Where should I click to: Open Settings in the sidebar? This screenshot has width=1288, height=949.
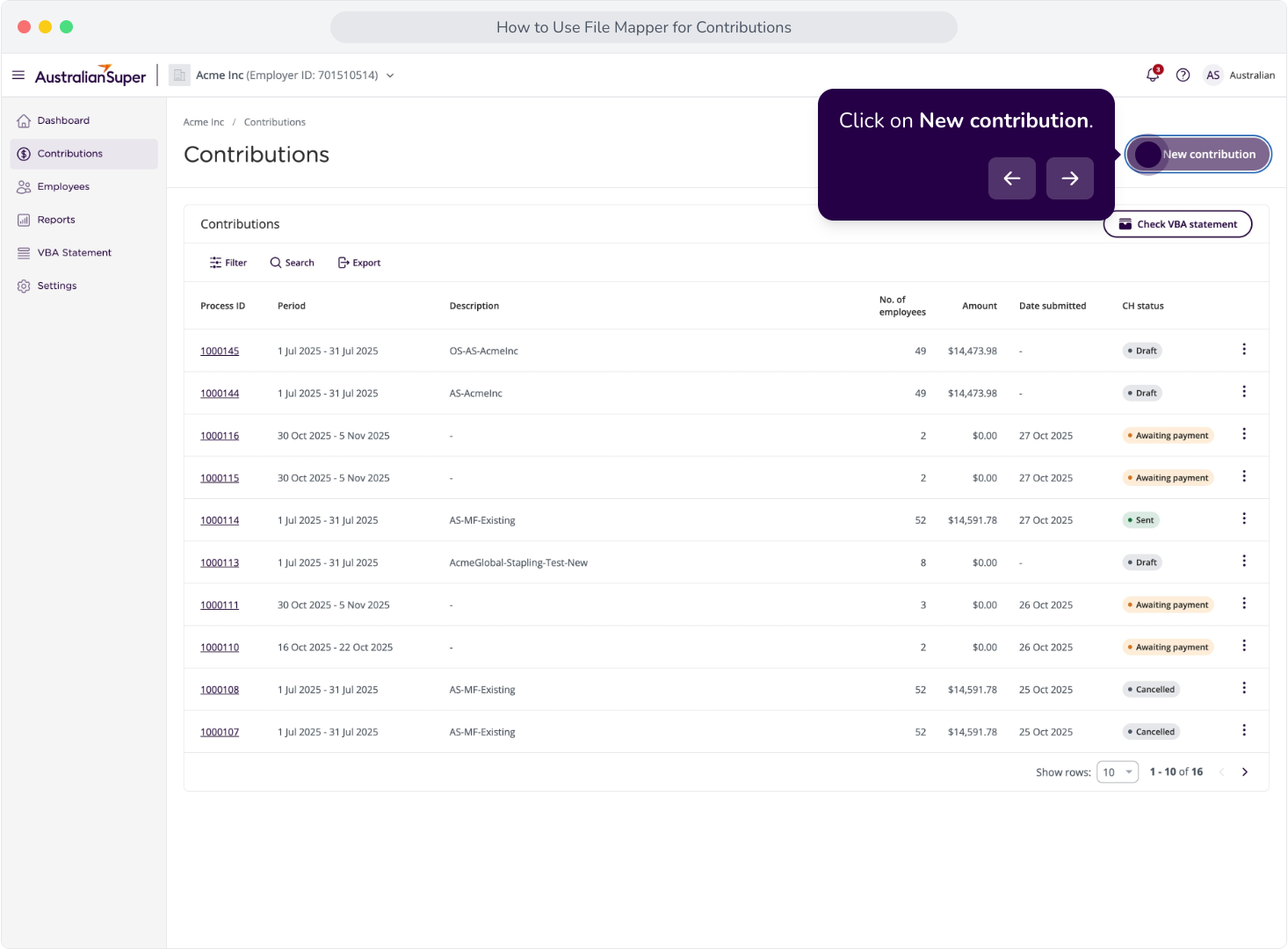[x=84, y=286]
